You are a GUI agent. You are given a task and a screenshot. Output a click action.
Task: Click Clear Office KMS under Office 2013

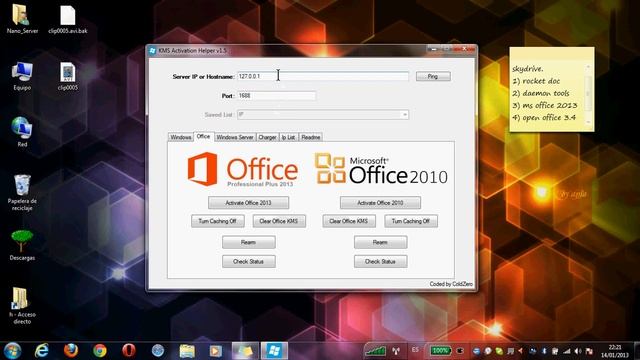tap(279, 221)
